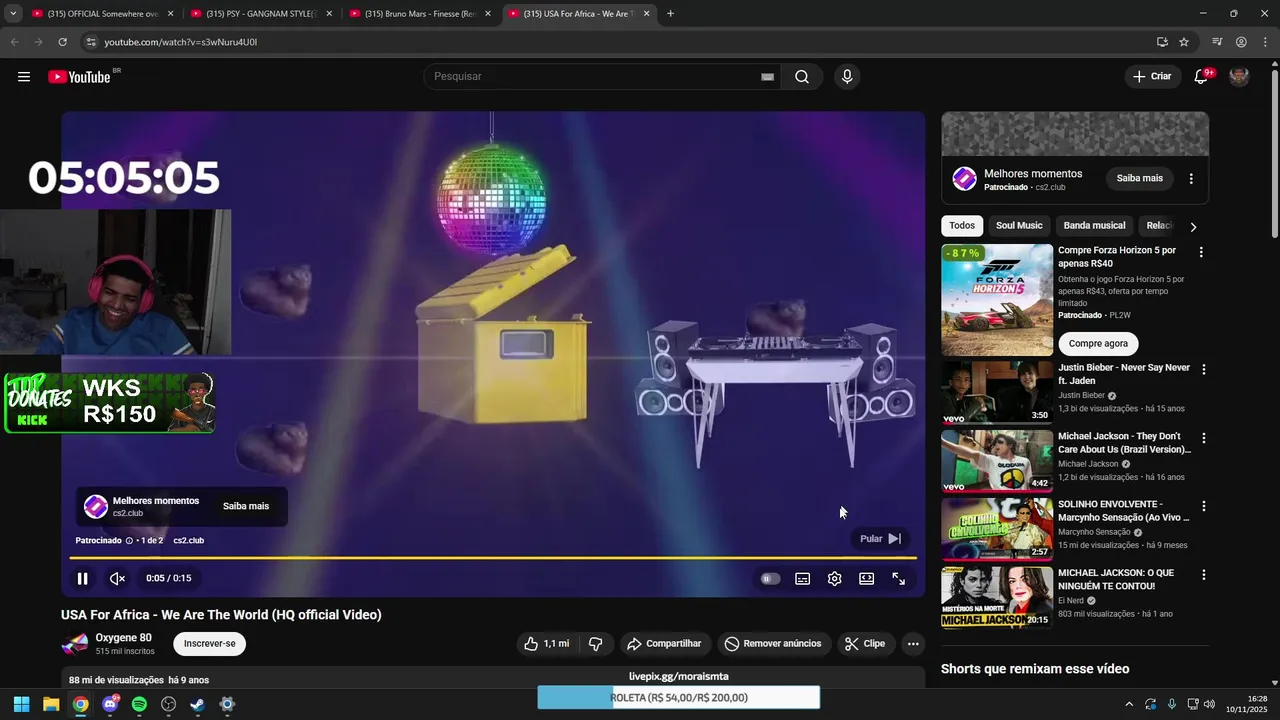Like the video with thumbs up

point(547,644)
